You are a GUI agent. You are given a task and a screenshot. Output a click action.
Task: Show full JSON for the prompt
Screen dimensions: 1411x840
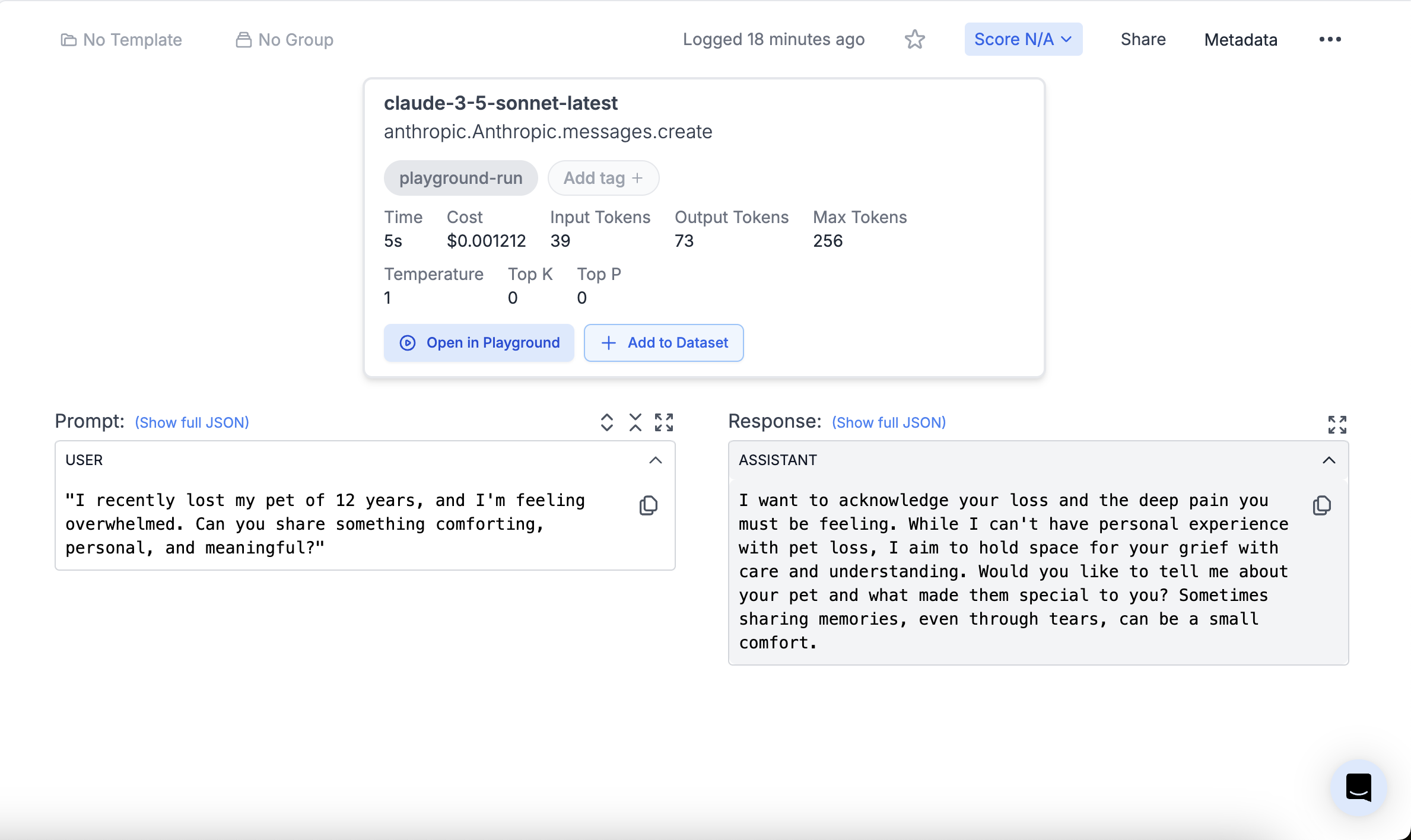pos(192,422)
